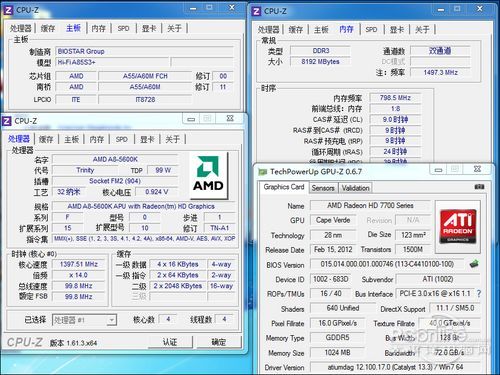Click the Bus Interface question mark
This screenshot has width=500, height=375.
[x=479, y=294]
